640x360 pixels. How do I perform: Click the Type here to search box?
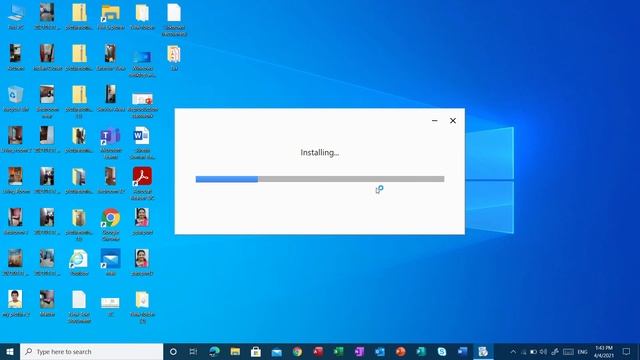(91, 351)
